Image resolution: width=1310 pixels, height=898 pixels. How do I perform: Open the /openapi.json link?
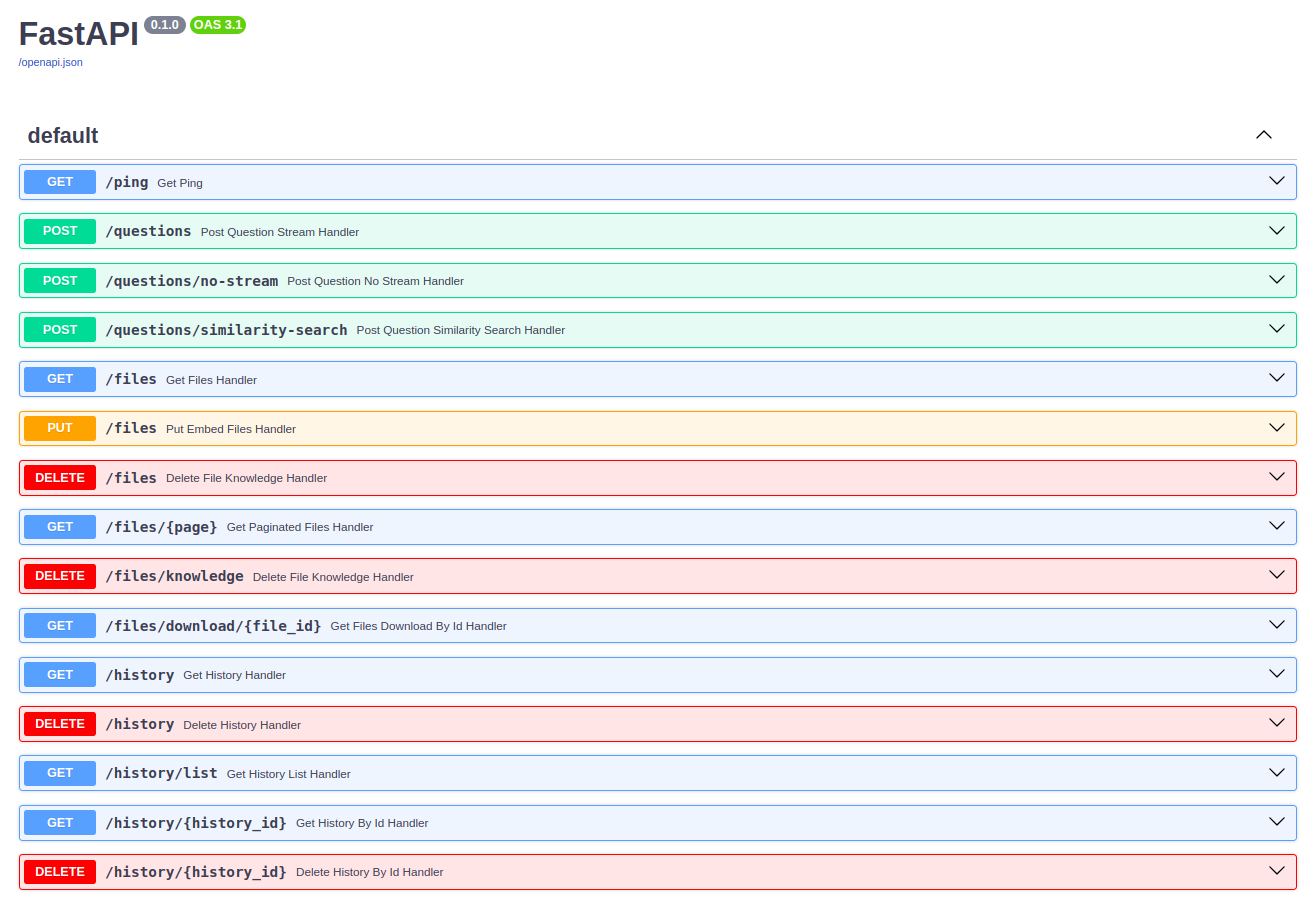[x=50, y=62]
